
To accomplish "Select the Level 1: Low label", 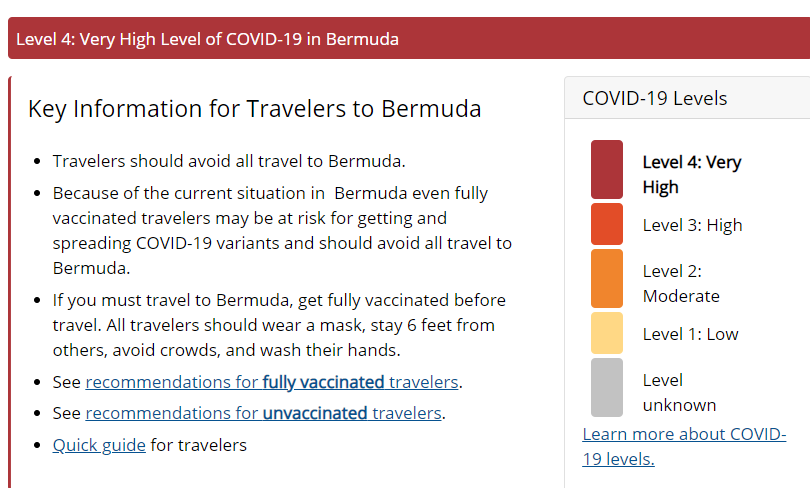I will point(690,334).
